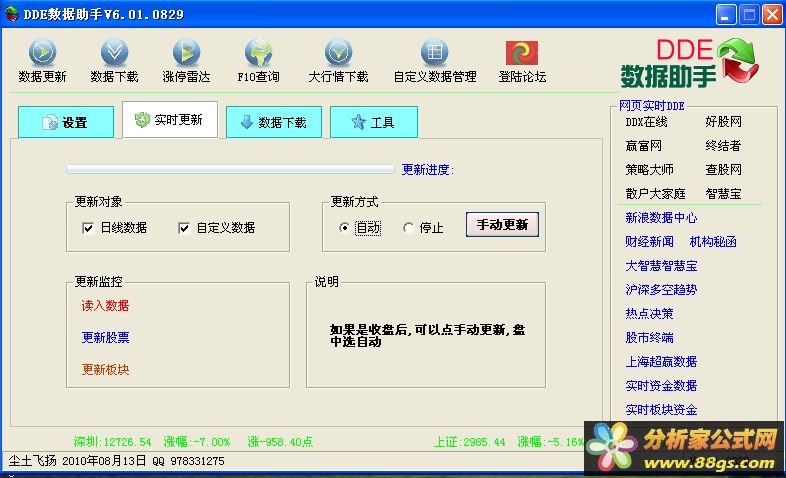
Task: Toggle the 日线数据 checkbox
Action: pyautogui.click(x=88, y=228)
